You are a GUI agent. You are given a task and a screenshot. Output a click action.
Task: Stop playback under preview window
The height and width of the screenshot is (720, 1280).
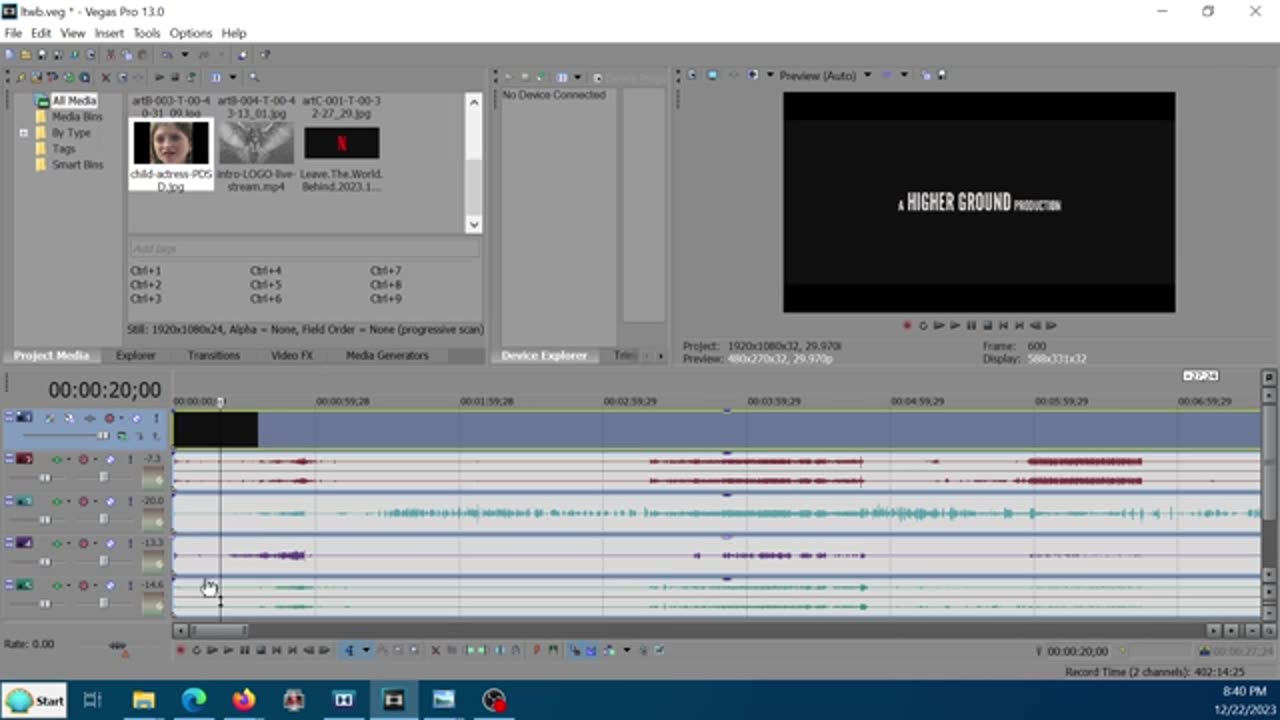(987, 325)
